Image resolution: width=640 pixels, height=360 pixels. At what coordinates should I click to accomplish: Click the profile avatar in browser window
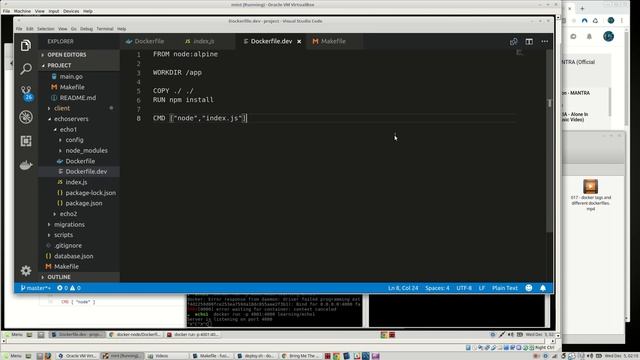pyautogui.click(x=608, y=36)
